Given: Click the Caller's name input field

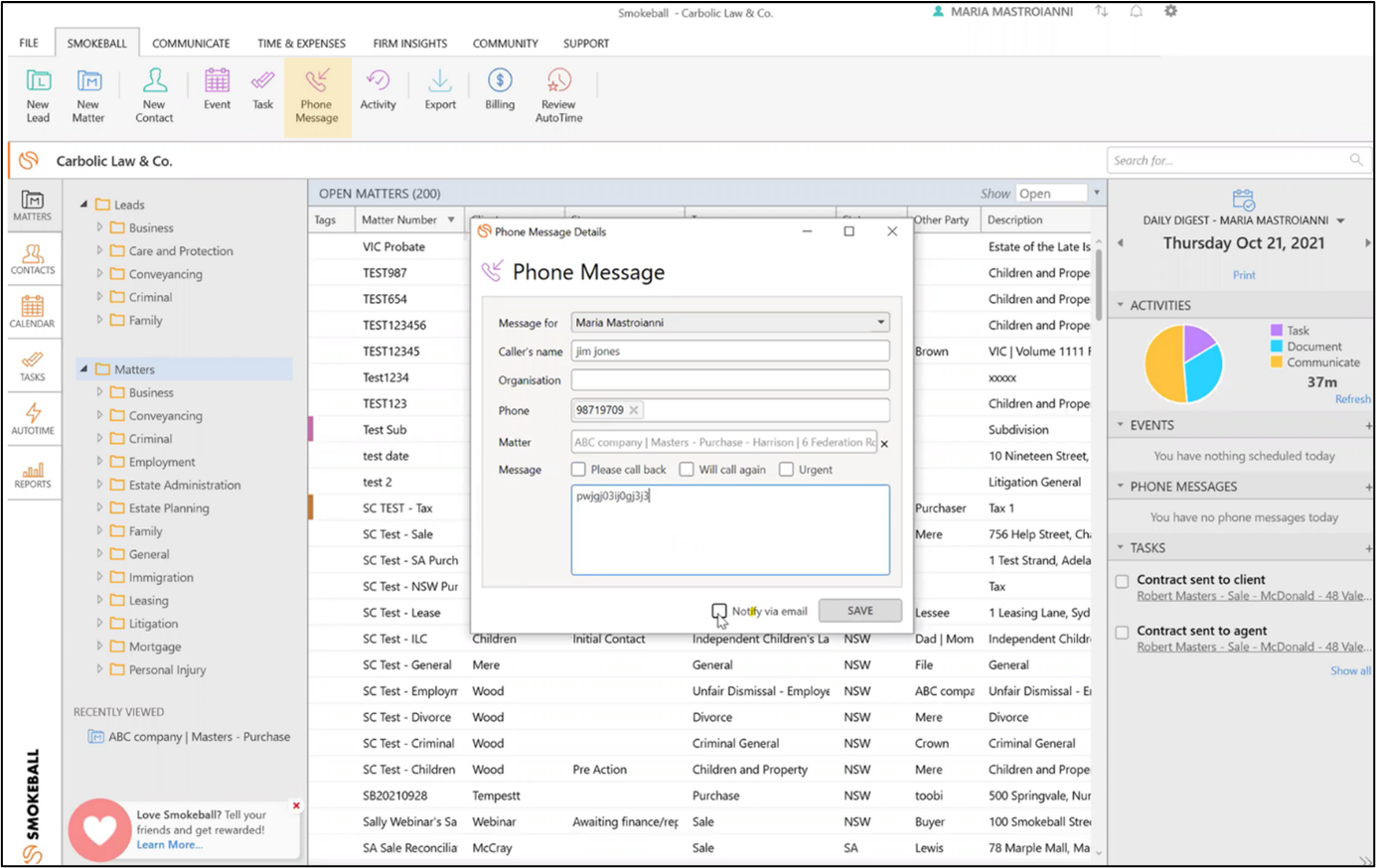Looking at the screenshot, I should pyautogui.click(x=730, y=352).
